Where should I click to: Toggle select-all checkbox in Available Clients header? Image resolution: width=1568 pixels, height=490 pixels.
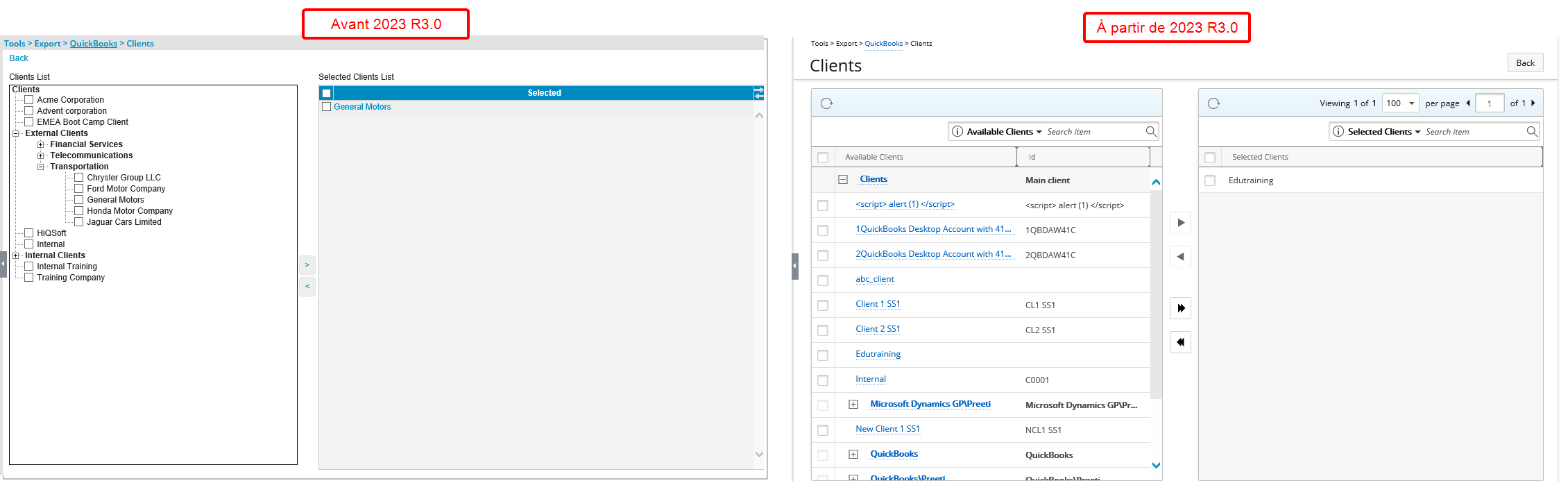tap(823, 158)
